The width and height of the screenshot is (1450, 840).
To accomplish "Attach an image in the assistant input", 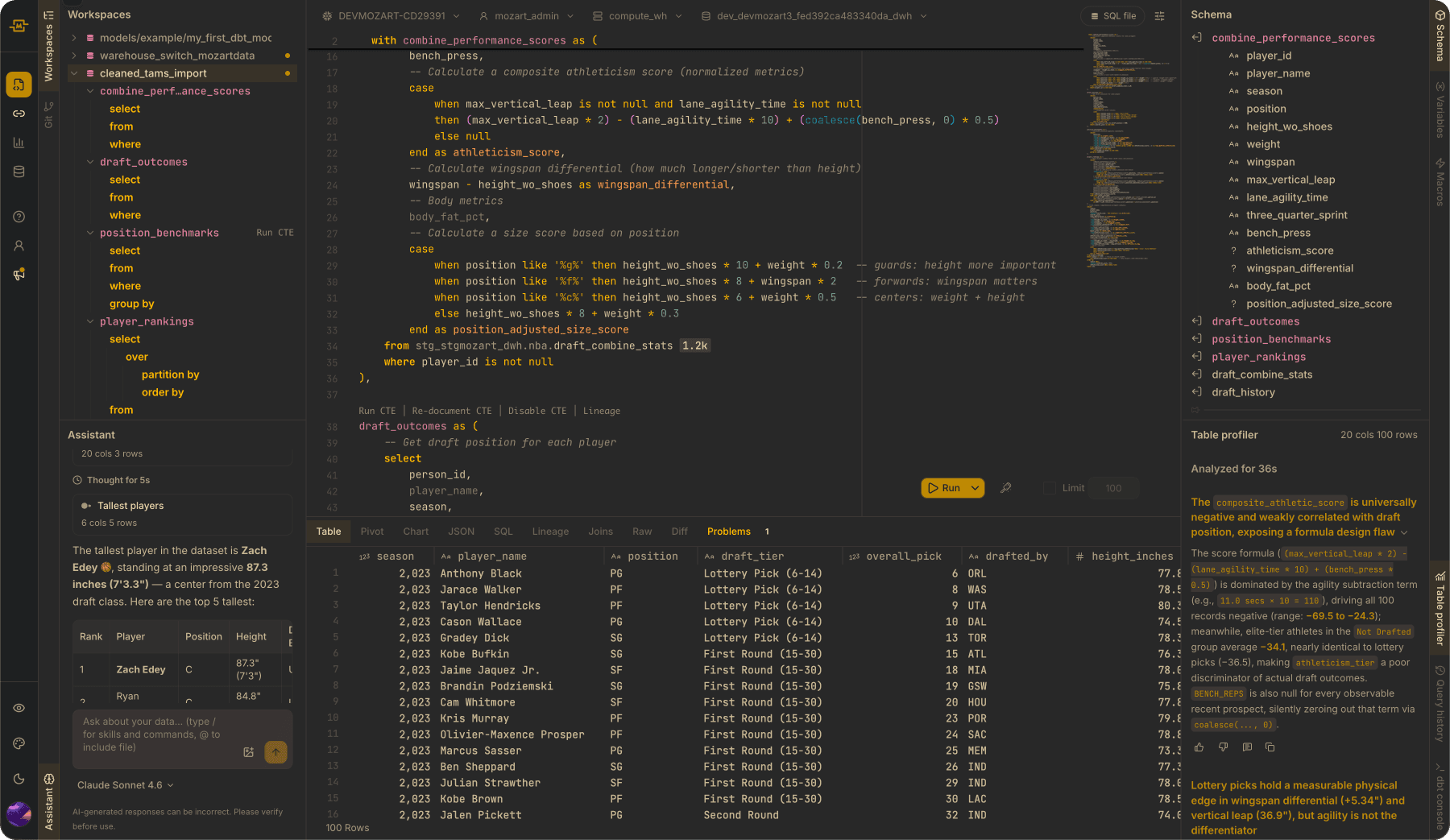I will [x=249, y=752].
